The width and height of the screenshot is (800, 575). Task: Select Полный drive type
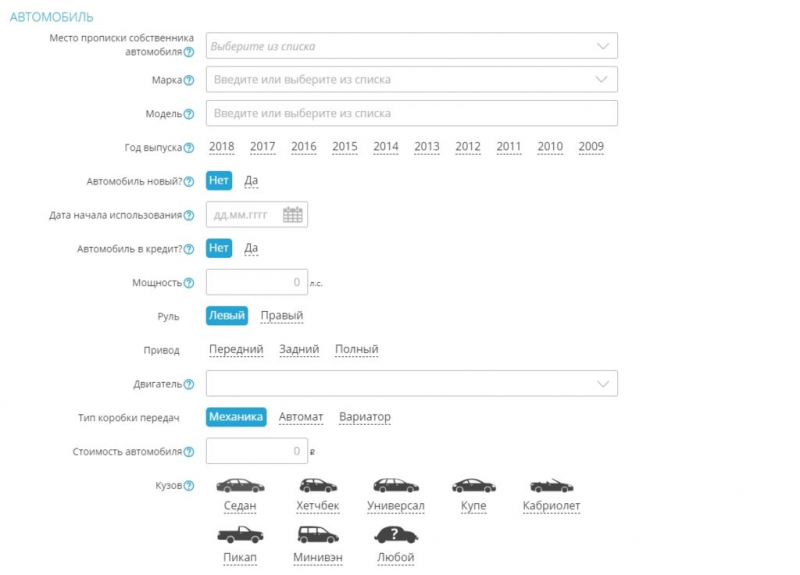[x=357, y=350]
